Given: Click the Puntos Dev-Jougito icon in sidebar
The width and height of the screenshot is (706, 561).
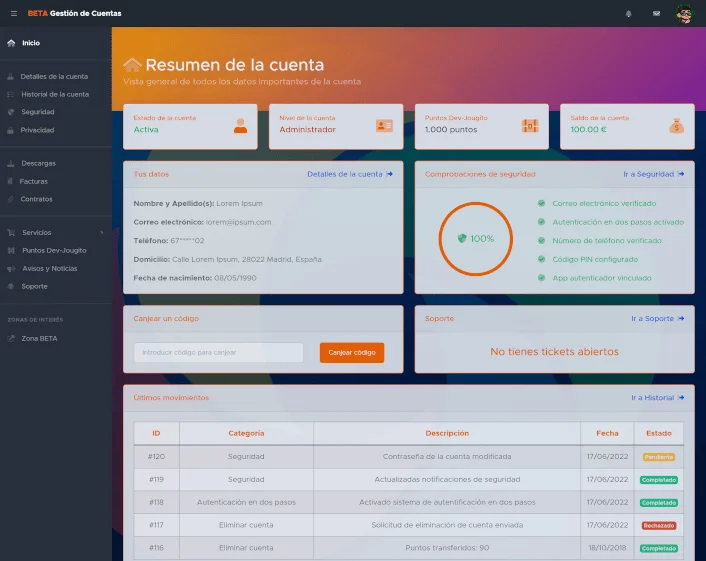Looking at the screenshot, I should click(11, 250).
